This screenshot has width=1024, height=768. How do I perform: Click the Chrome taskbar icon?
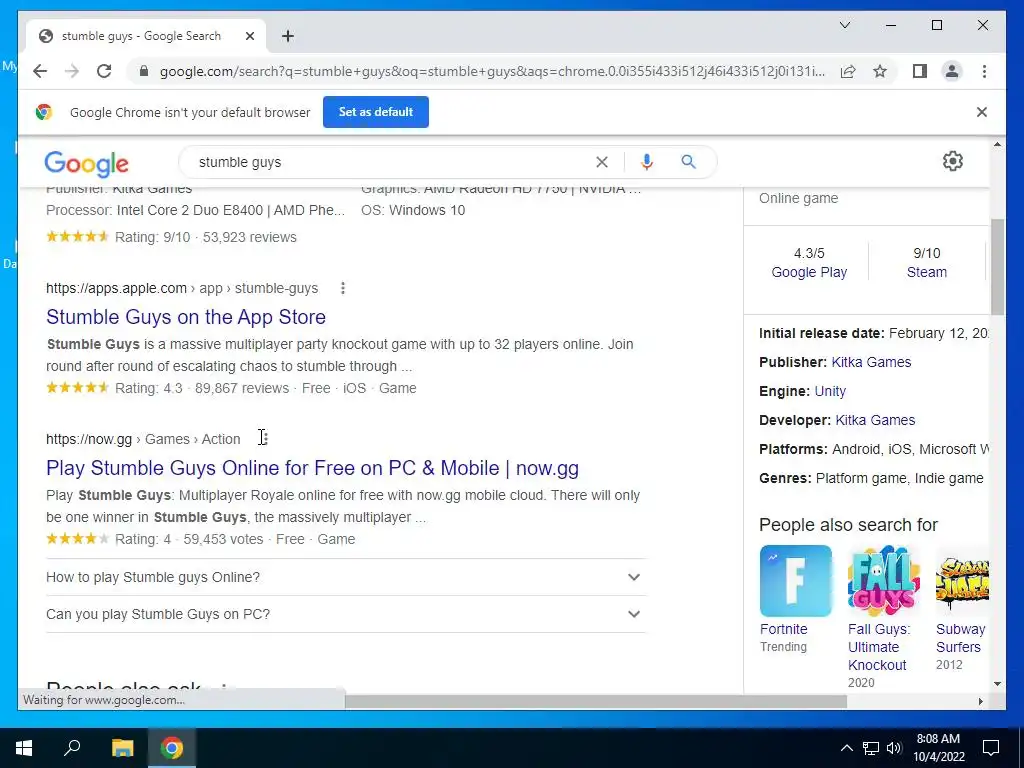[172, 748]
